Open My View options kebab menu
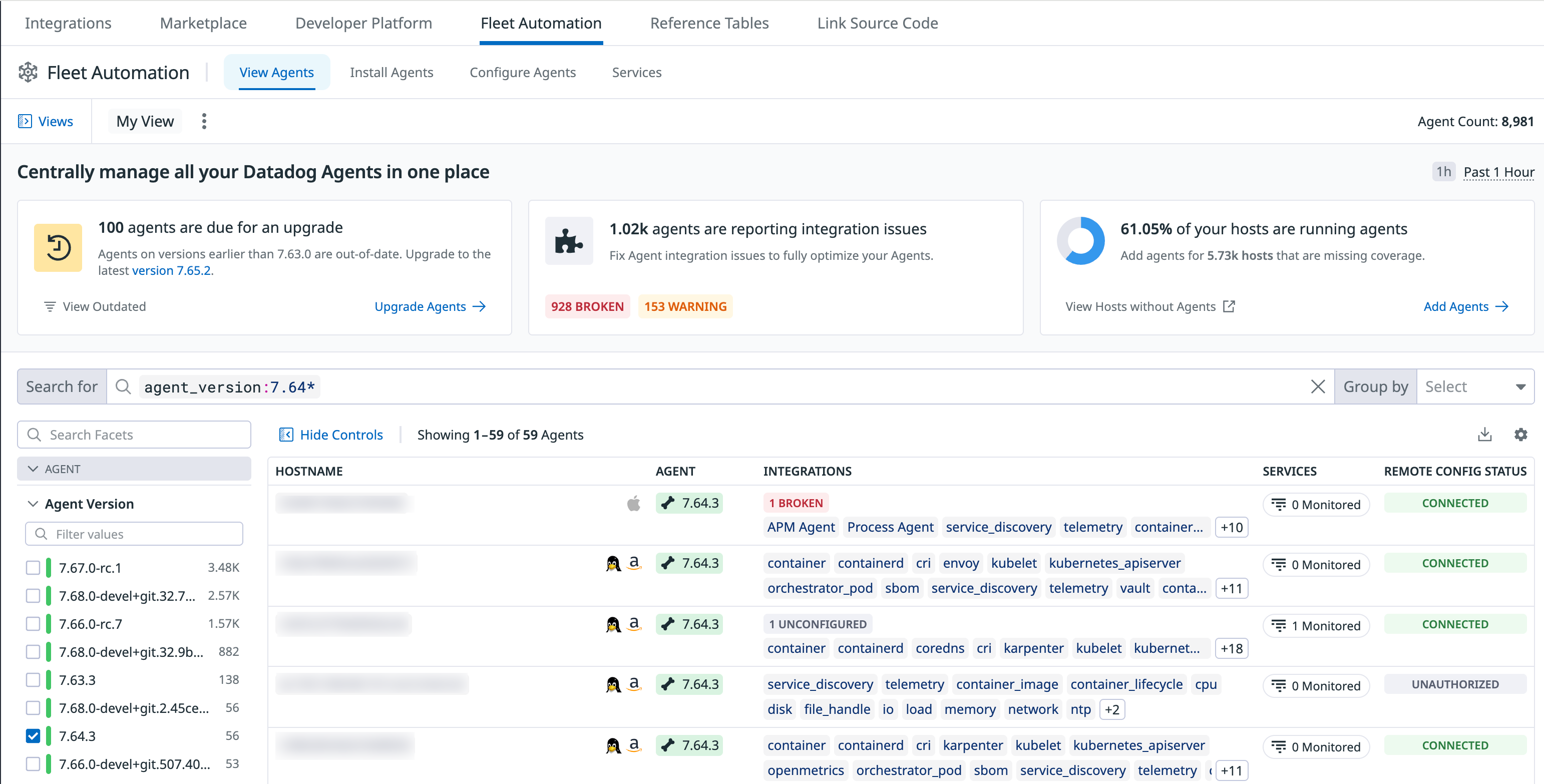Viewport: 1544px width, 784px height. click(204, 121)
